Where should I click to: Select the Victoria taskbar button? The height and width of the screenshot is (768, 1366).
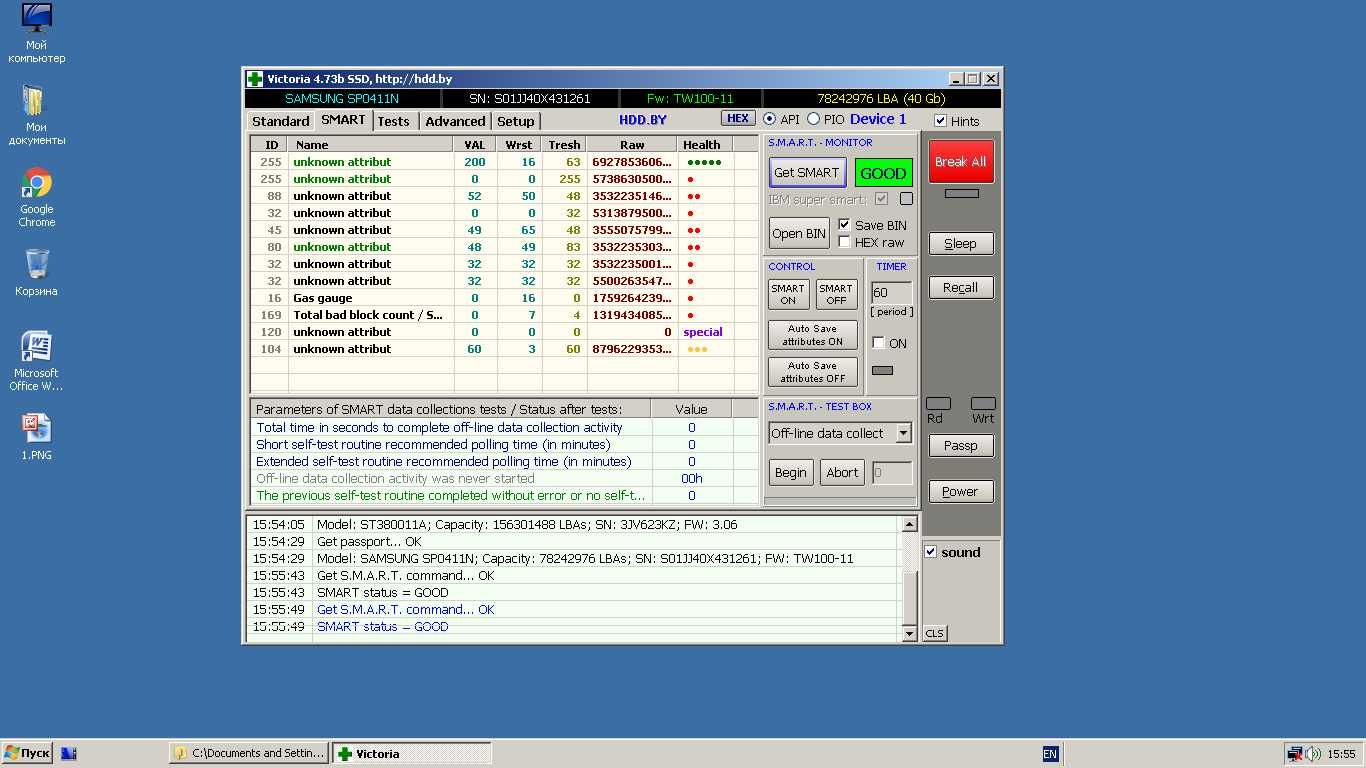click(412, 754)
